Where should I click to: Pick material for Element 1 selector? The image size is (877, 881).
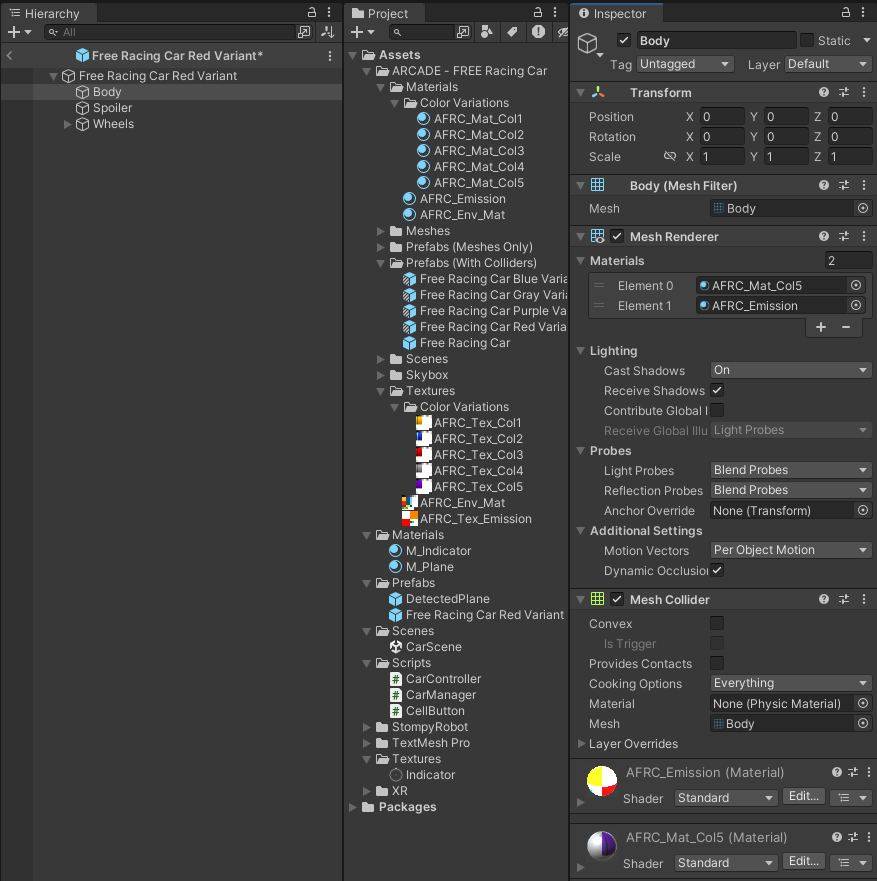[856, 306]
